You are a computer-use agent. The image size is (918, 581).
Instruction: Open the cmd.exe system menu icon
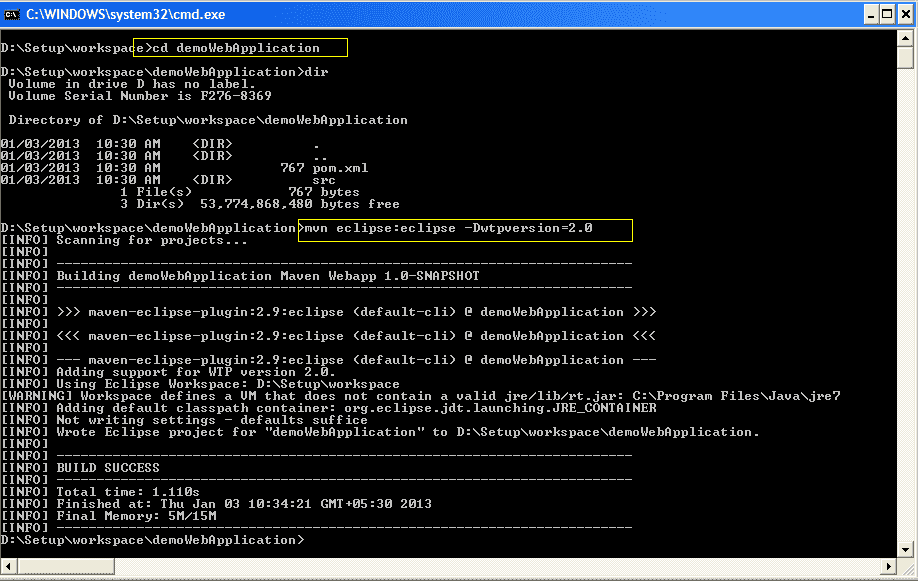12,14
